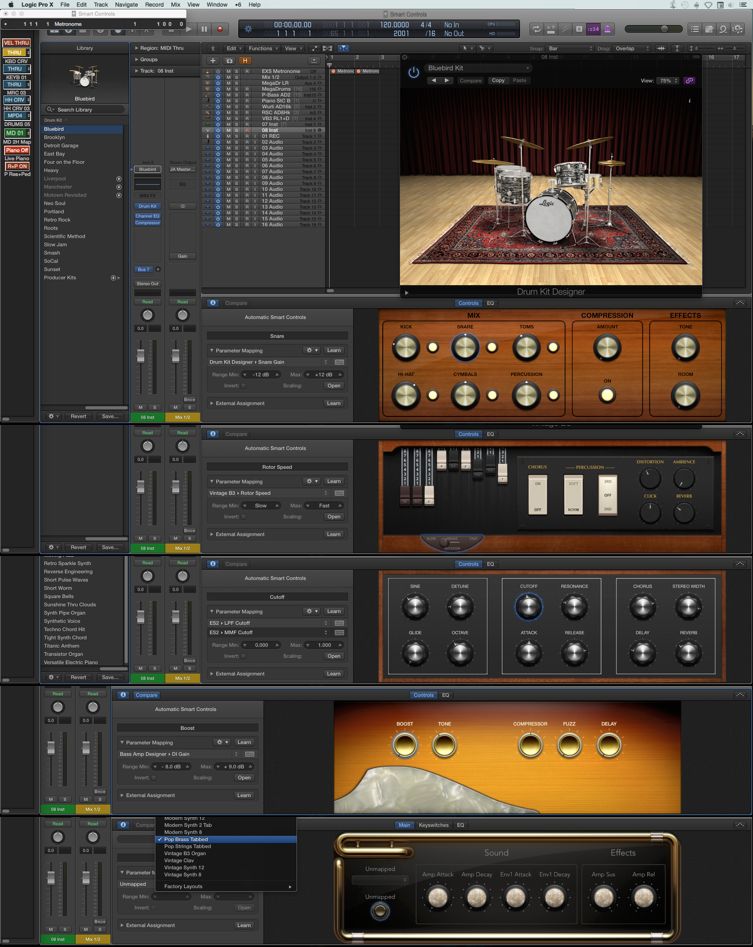
Task: Expand the Track: 08 Inst section
Action: 136,71
